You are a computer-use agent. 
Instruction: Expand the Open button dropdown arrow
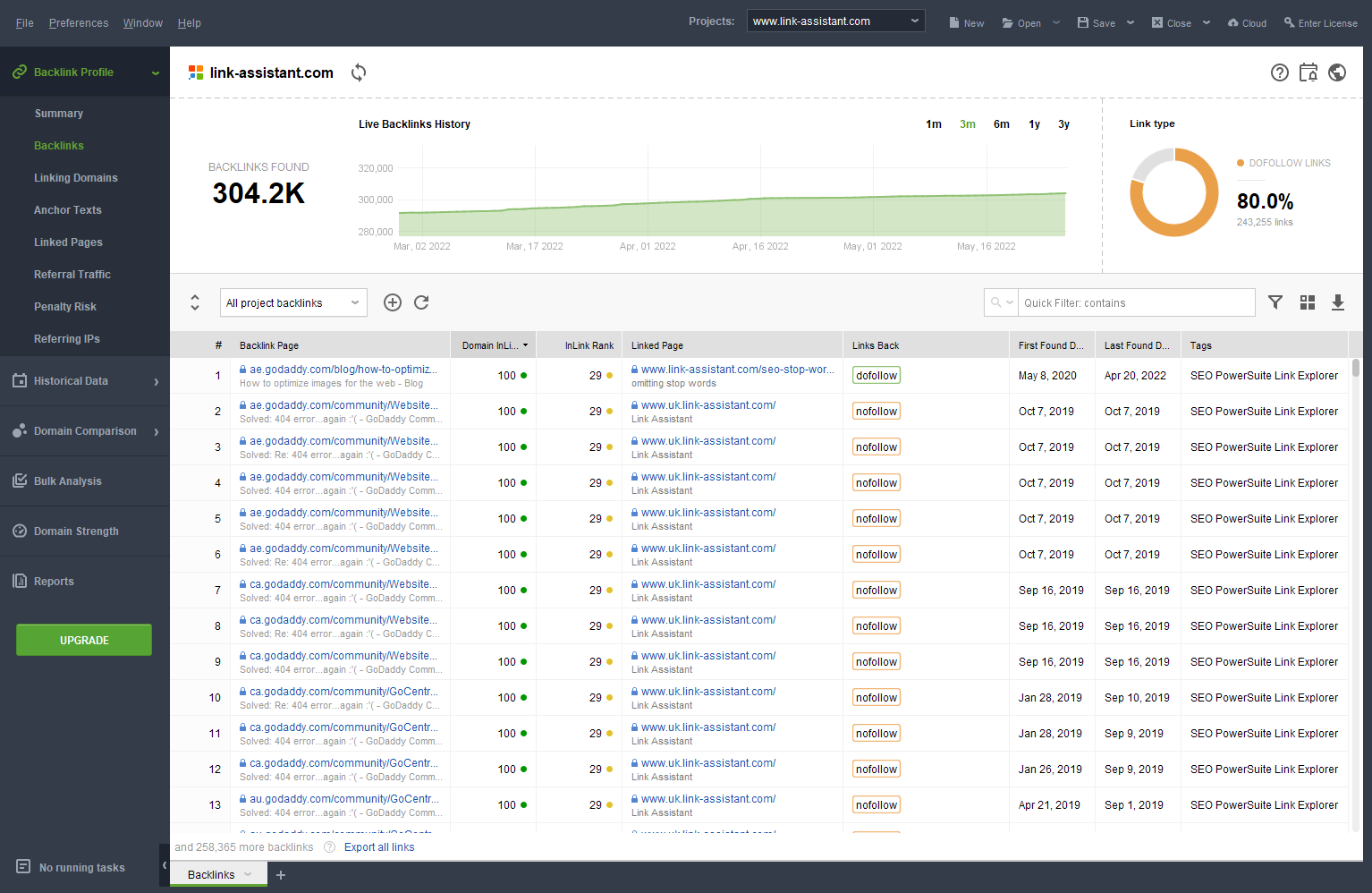[1056, 22]
